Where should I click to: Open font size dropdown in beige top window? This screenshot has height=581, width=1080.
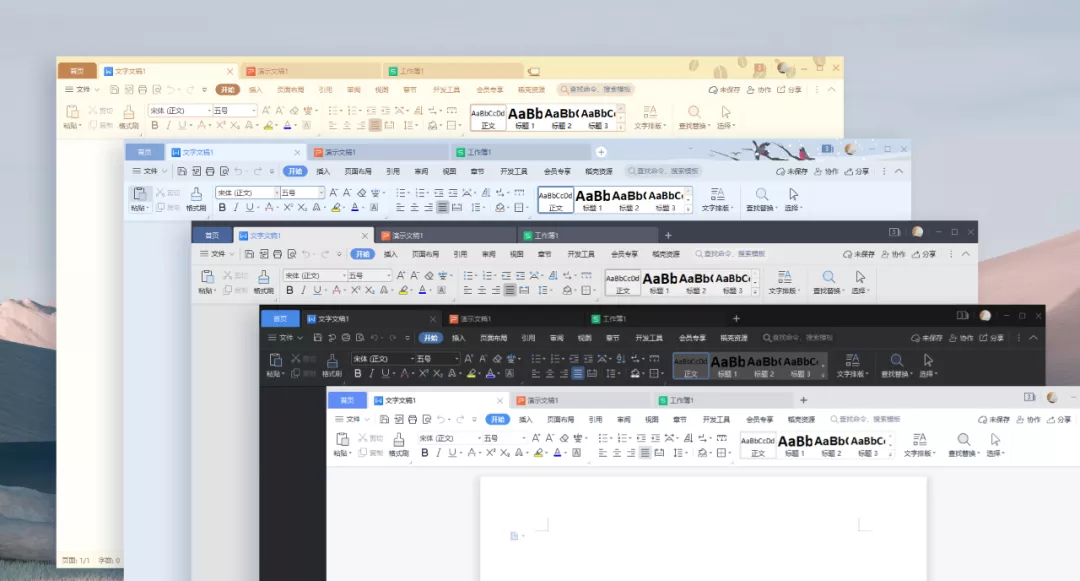click(x=253, y=110)
